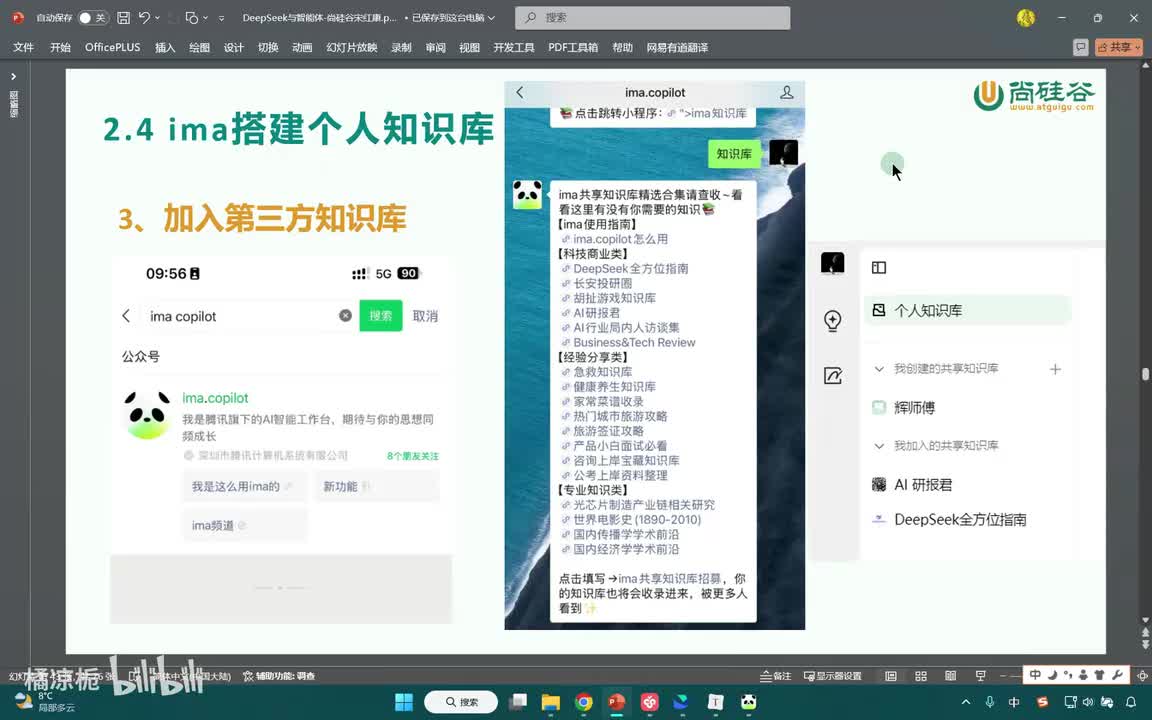
Task: Switch to Reading view icon
Action: coord(951,676)
